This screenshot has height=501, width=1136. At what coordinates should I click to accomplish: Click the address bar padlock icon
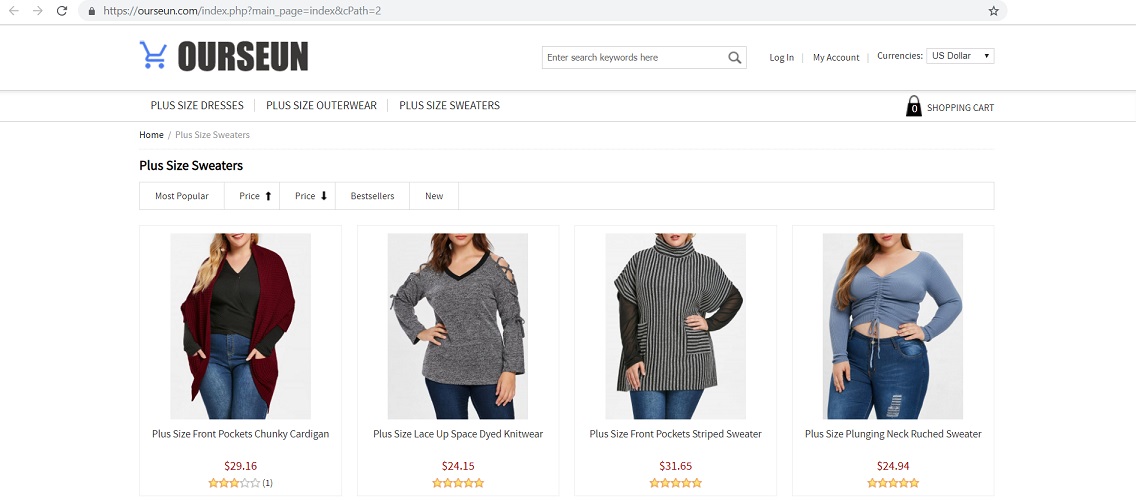point(91,11)
